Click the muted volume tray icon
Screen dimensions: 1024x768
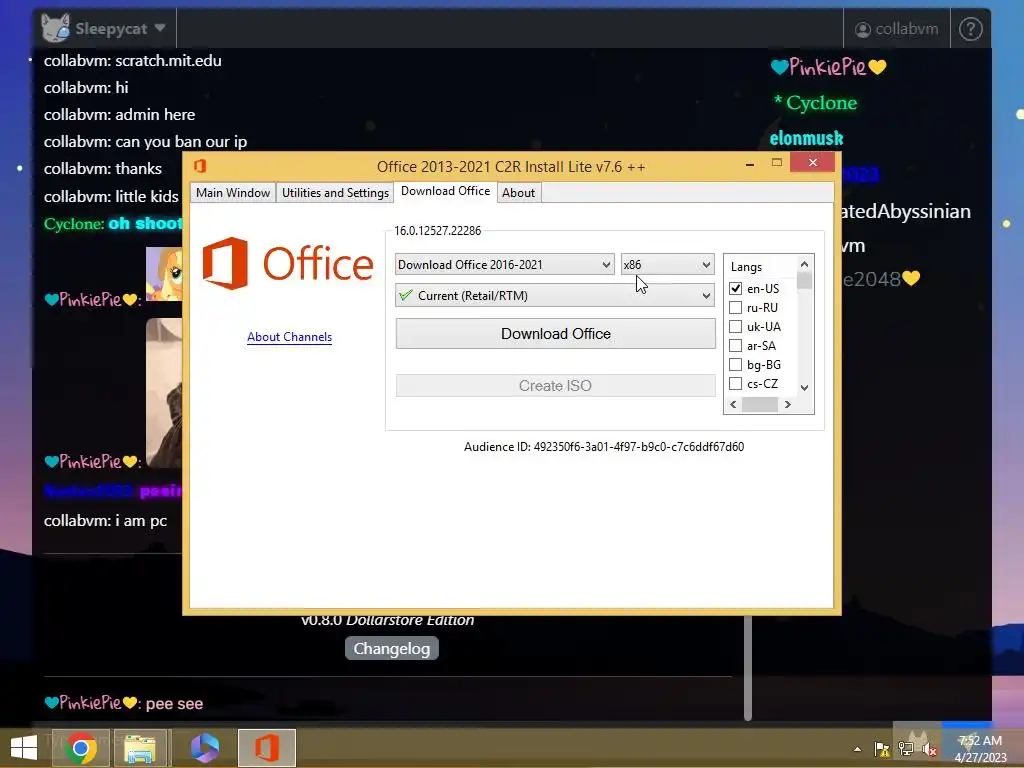click(x=930, y=749)
